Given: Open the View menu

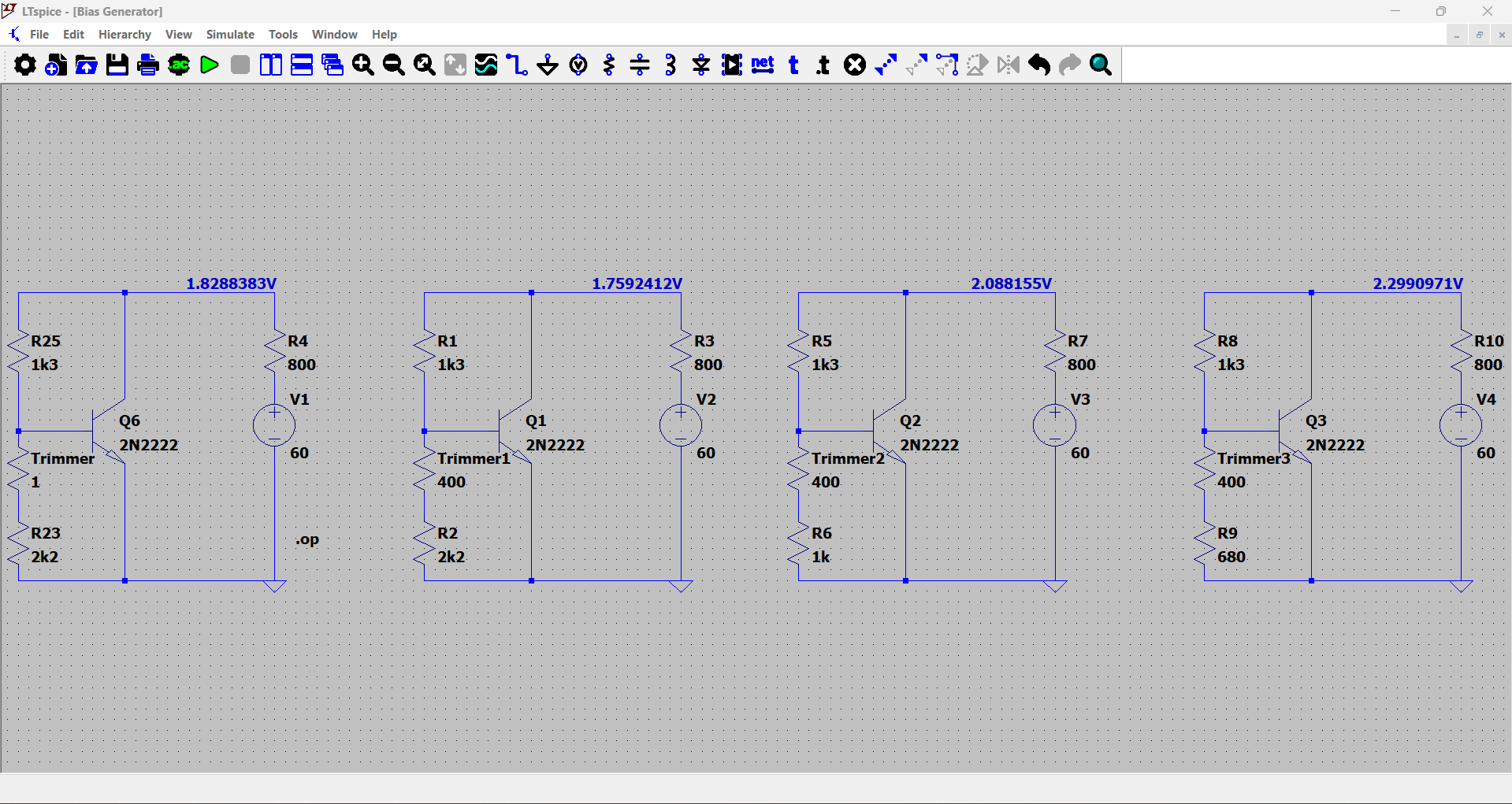Looking at the screenshot, I should 178,35.
